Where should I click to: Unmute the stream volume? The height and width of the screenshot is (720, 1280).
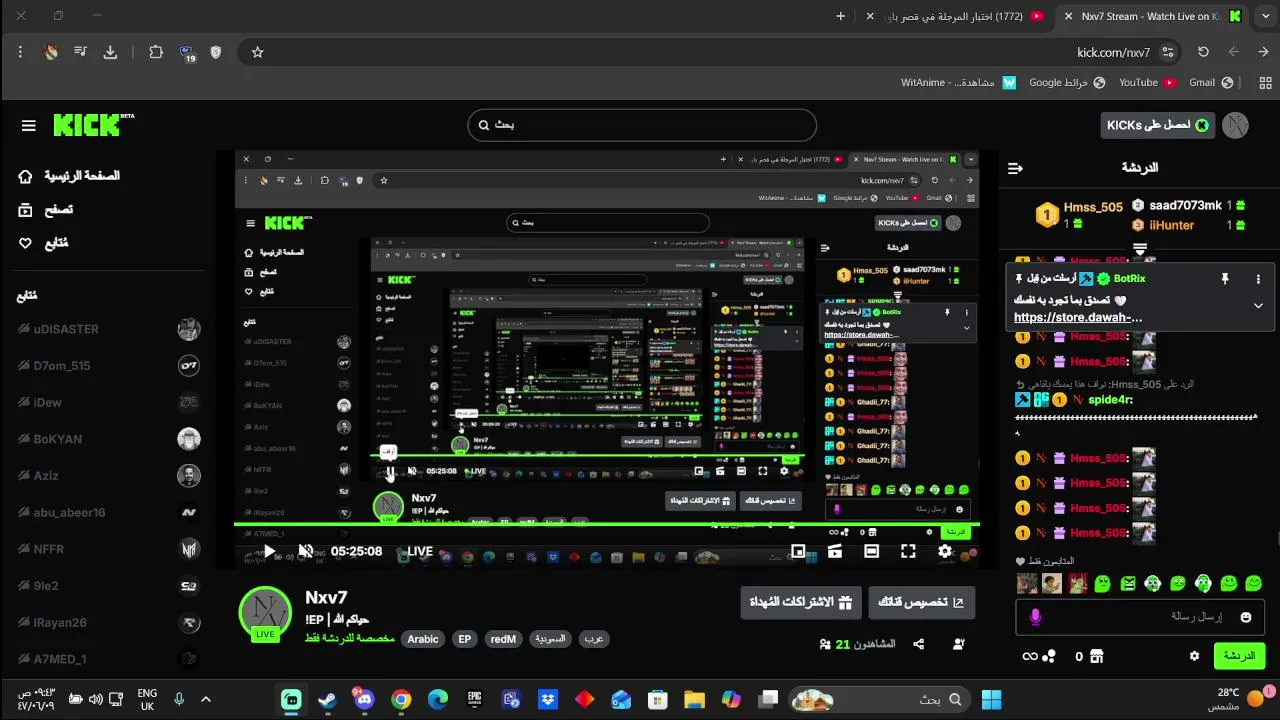pyautogui.click(x=306, y=551)
